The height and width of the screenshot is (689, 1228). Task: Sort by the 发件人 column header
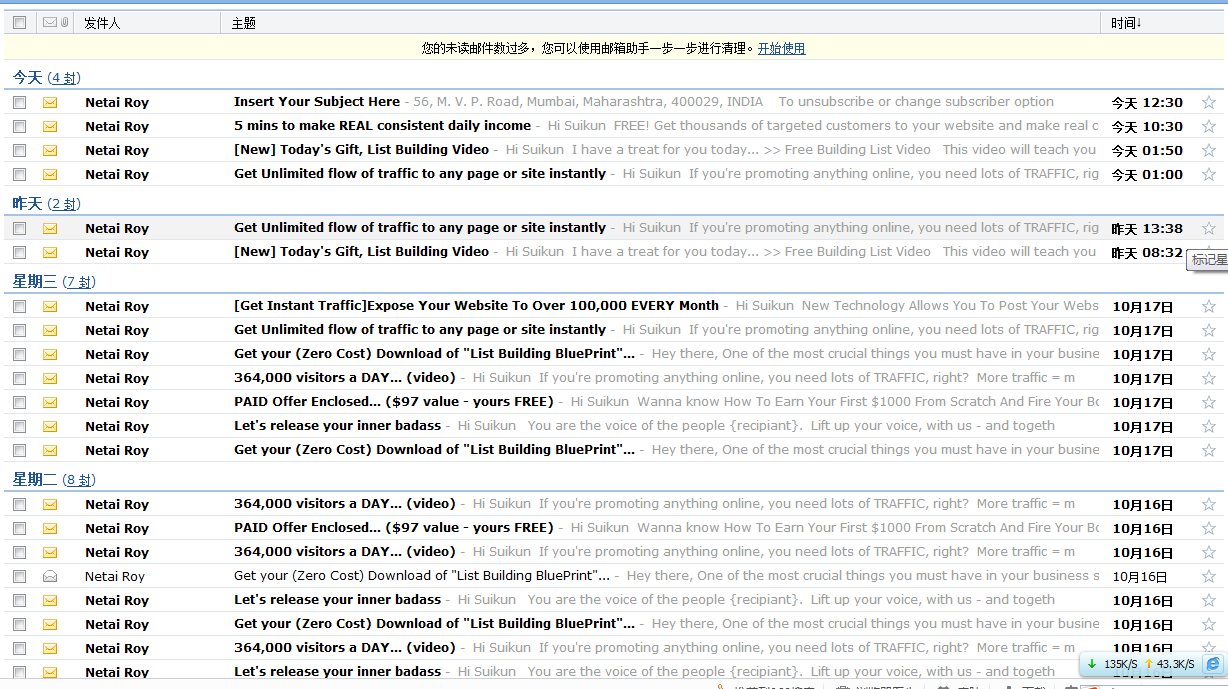(x=102, y=23)
